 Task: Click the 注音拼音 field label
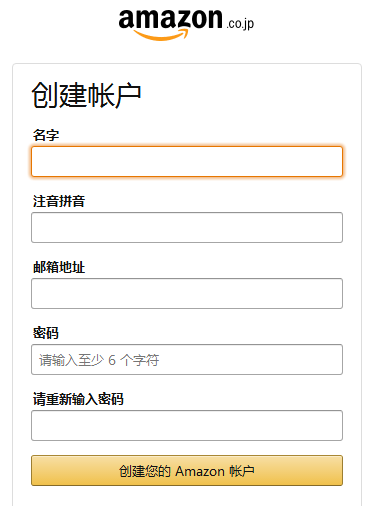click(x=59, y=201)
